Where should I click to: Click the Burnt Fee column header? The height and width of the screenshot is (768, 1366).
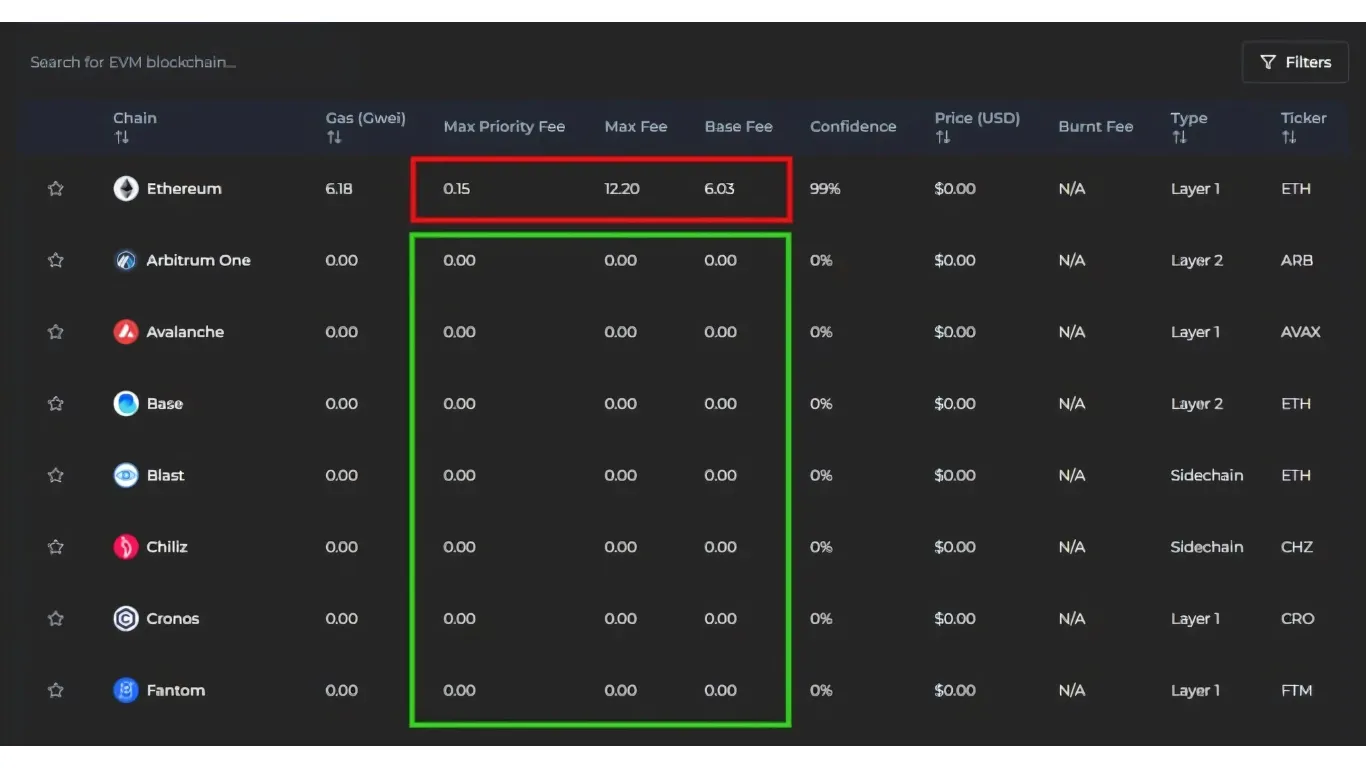[1096, 127]
